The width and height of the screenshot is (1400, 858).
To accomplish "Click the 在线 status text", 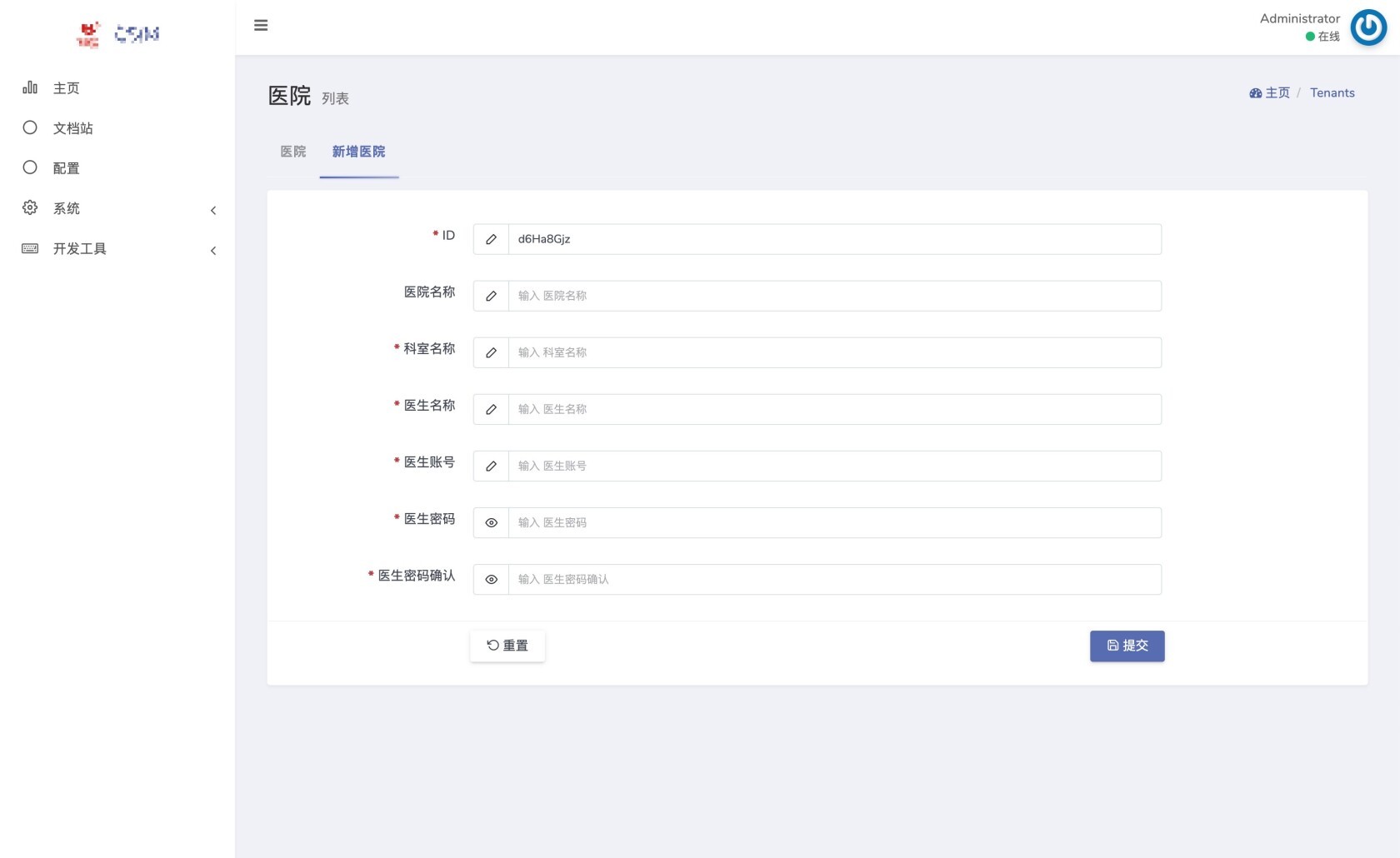I will click(x=1329, y=37).
